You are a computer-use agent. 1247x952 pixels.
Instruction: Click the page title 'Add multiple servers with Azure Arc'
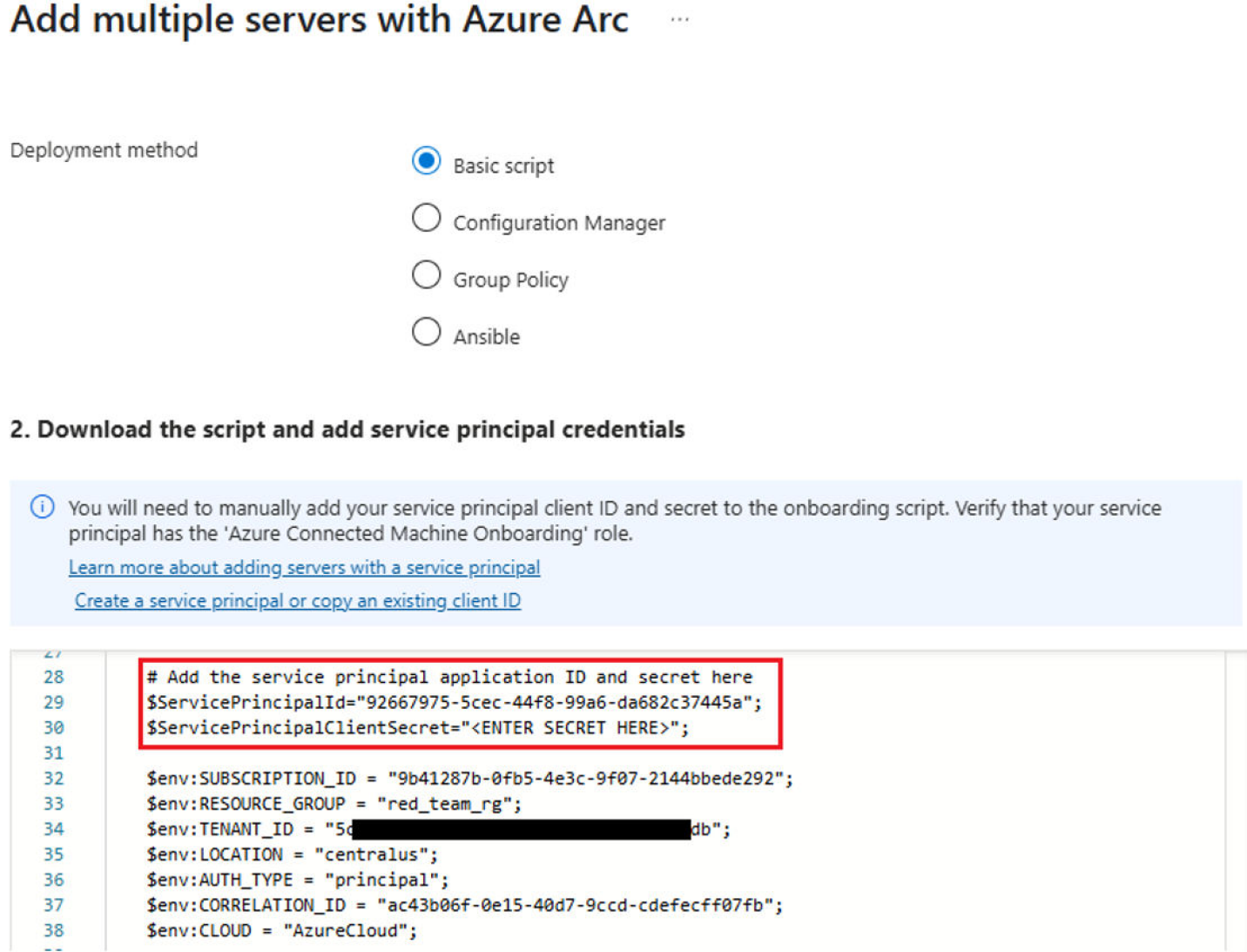point(319,19)
